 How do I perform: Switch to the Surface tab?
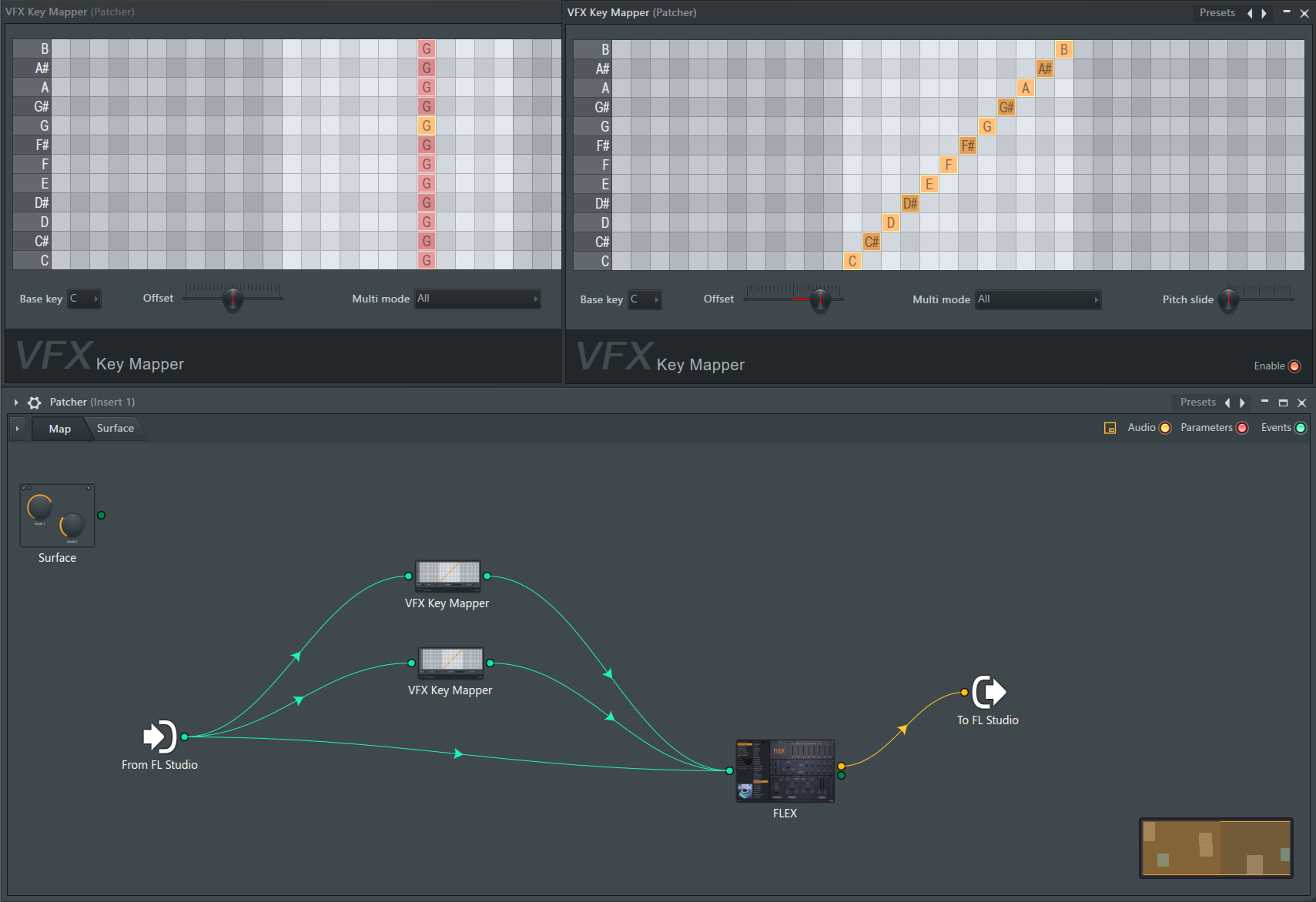[116, 428]
